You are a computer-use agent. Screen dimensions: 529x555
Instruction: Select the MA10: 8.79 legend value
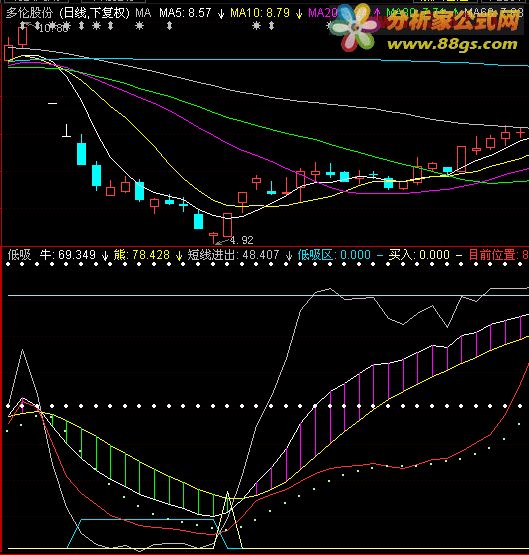(260, 13)
